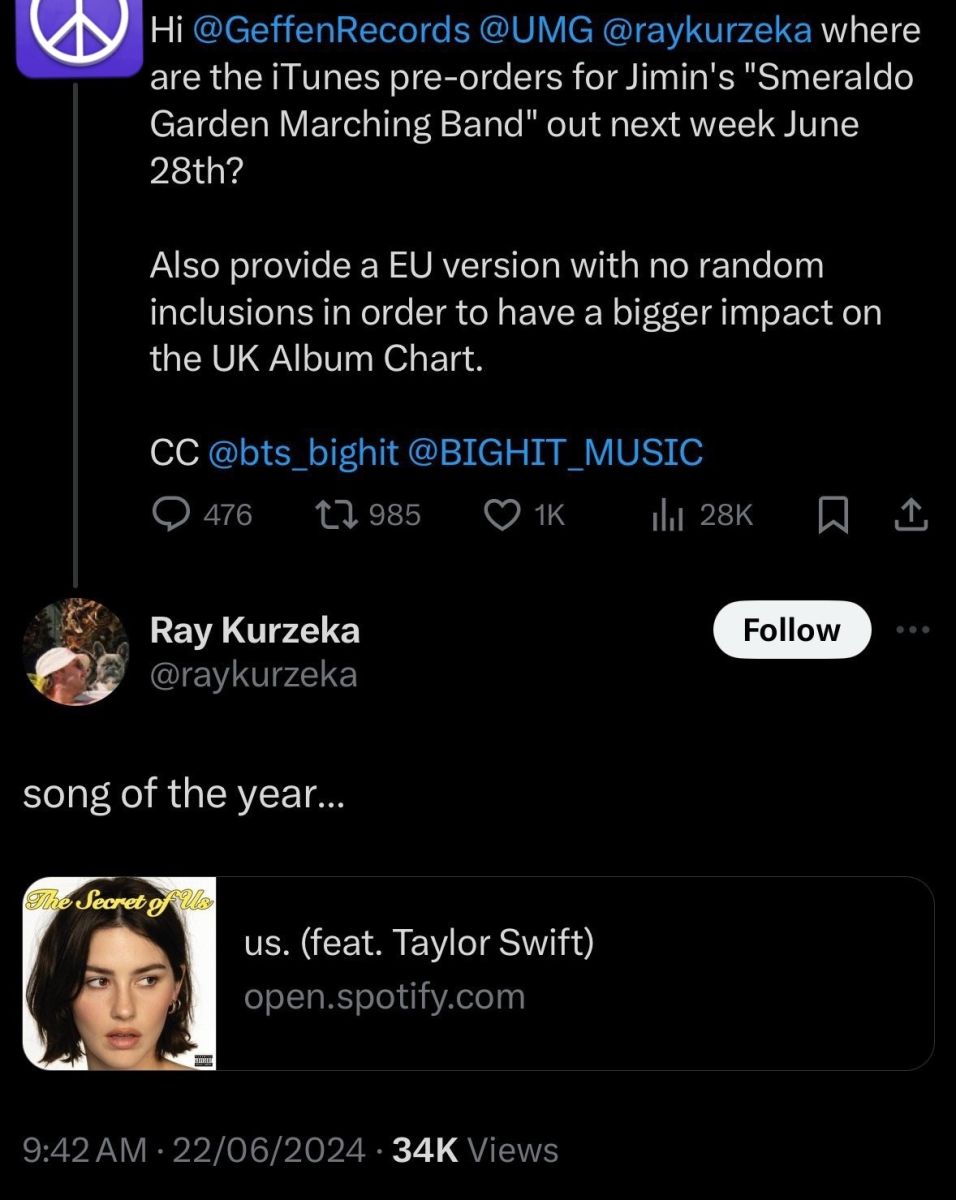Open Ray Kurzeka's profile picture
The image size is (956, 1200).
(x=76, y=651)
